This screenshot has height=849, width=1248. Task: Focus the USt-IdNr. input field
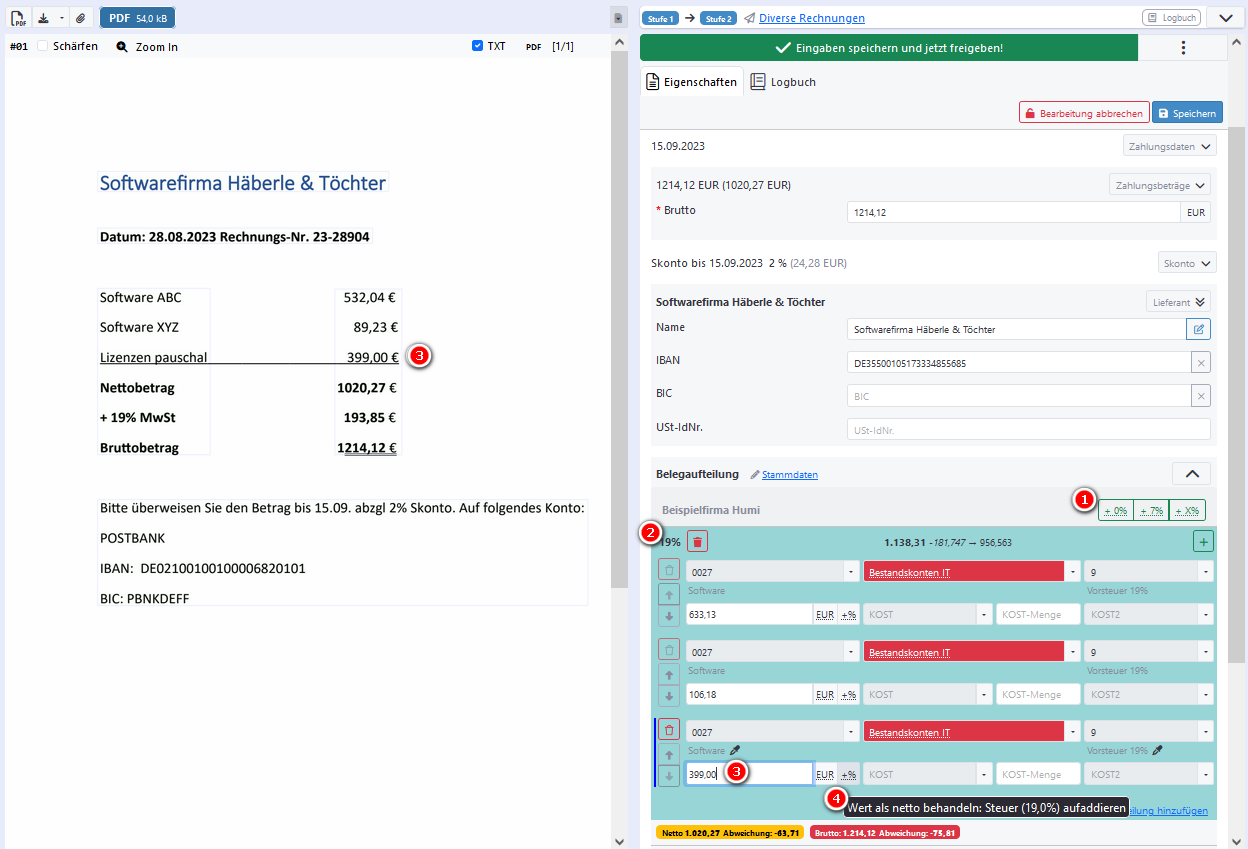point(1029,430)
